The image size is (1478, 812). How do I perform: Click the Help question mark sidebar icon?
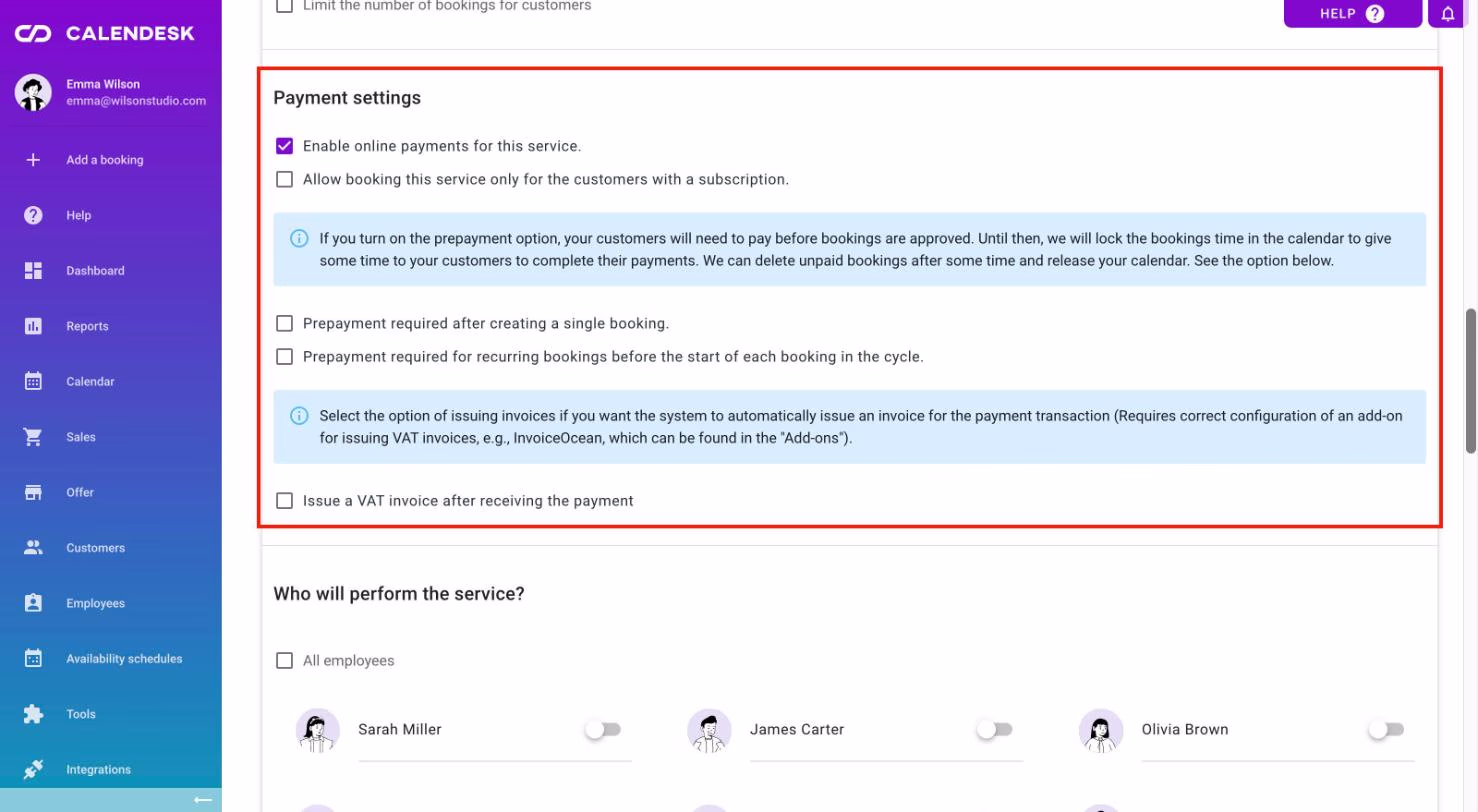(x=33, y=215)
